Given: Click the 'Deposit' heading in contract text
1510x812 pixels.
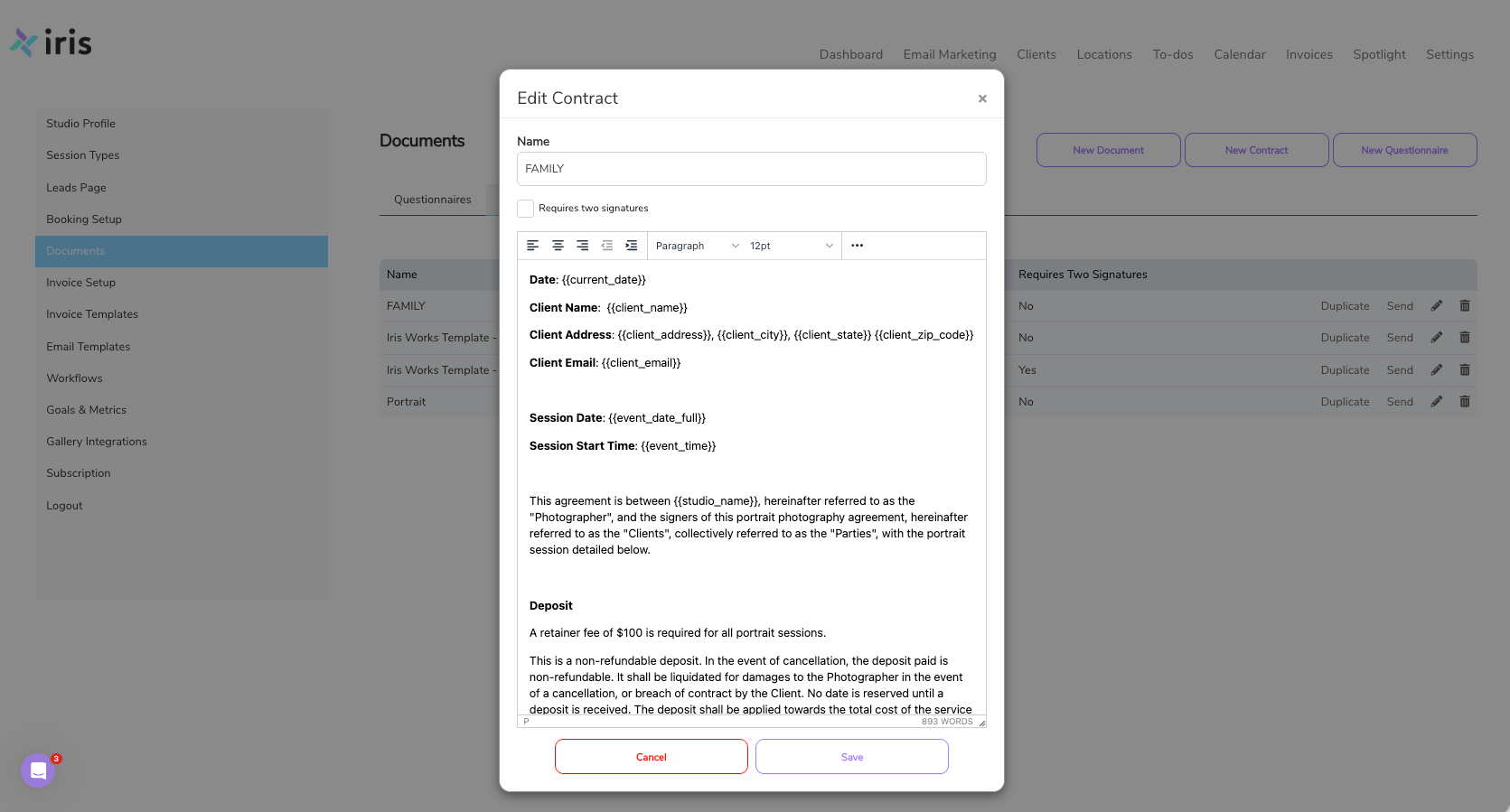Looking at the screenshot, I should pos(551,606).
